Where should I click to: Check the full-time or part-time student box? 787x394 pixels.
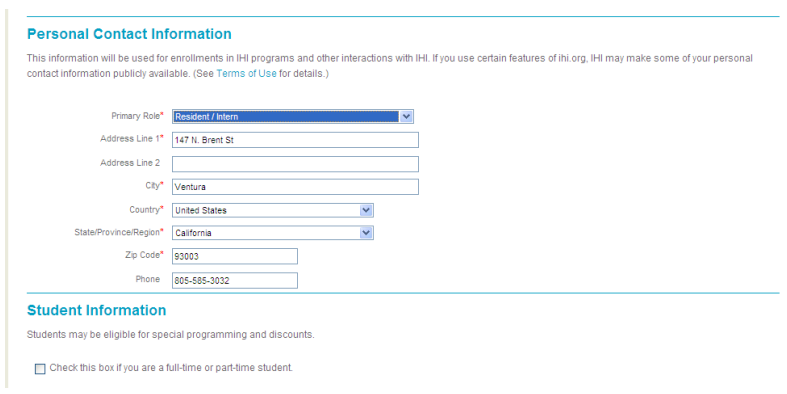(40, 369)
